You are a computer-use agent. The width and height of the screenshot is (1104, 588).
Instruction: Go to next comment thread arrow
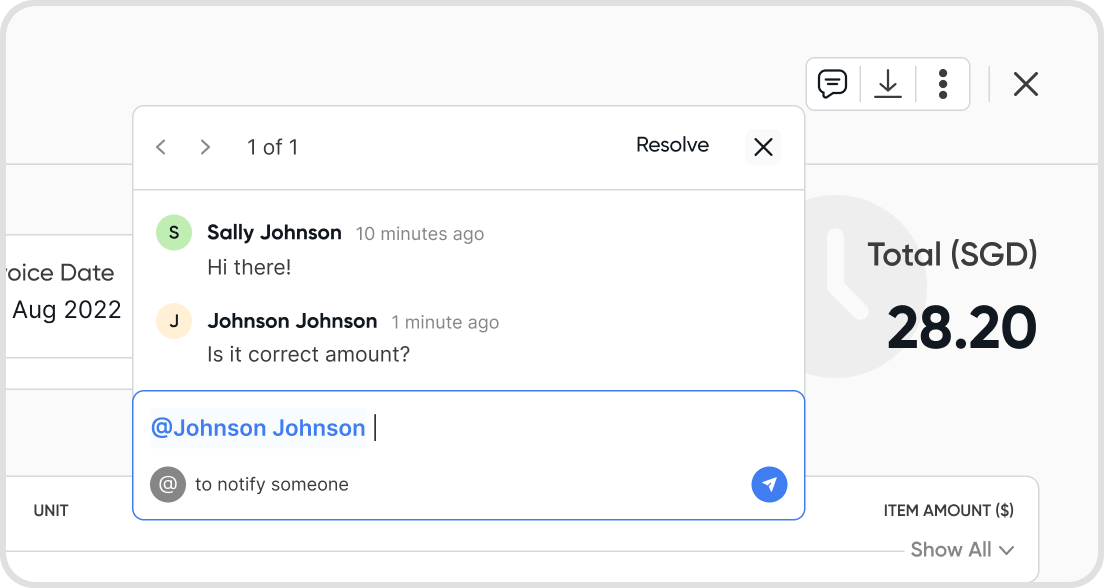coord(205,148)
